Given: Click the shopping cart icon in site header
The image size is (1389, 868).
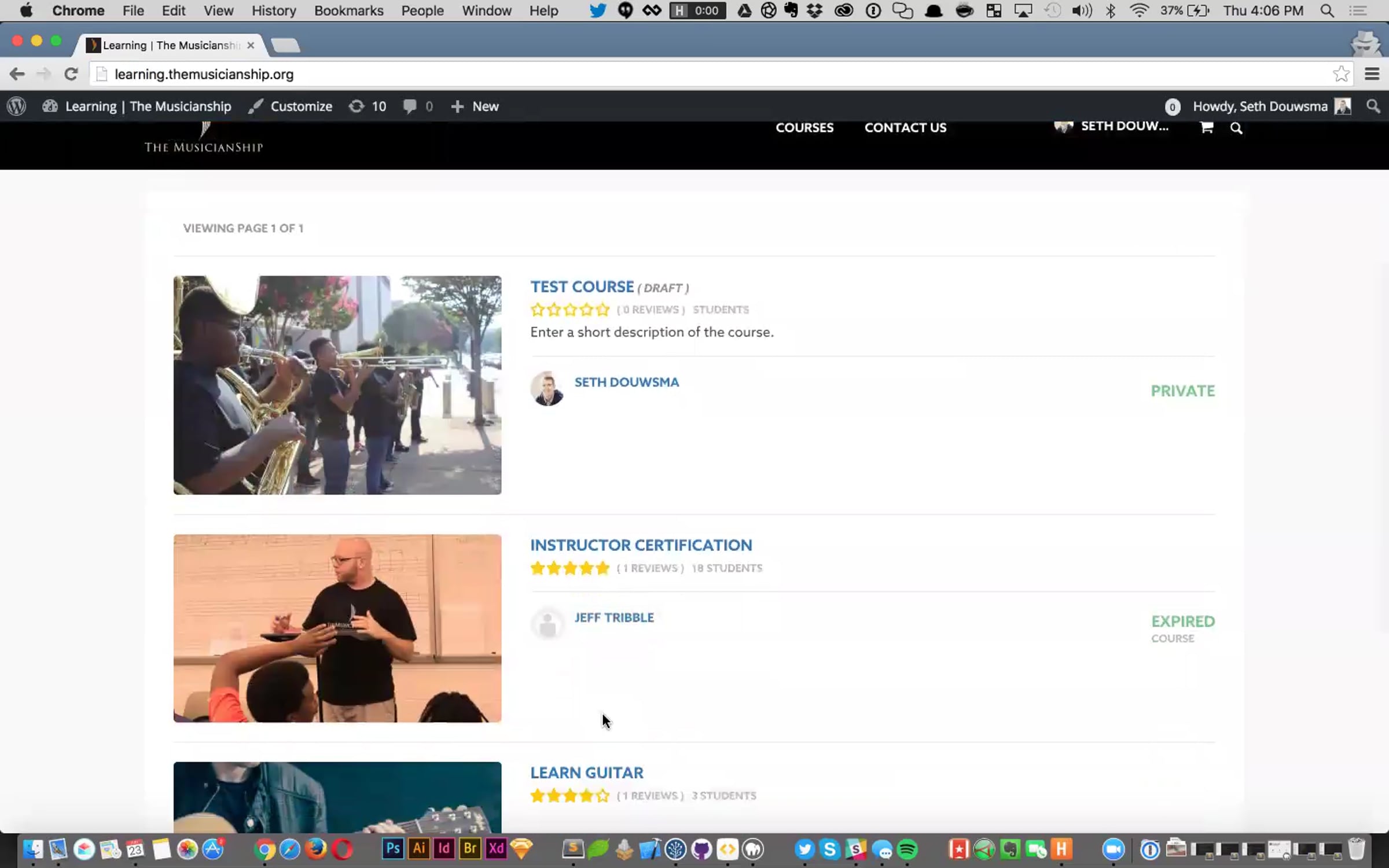Looking at the screenshot, I should (1206, 127).
